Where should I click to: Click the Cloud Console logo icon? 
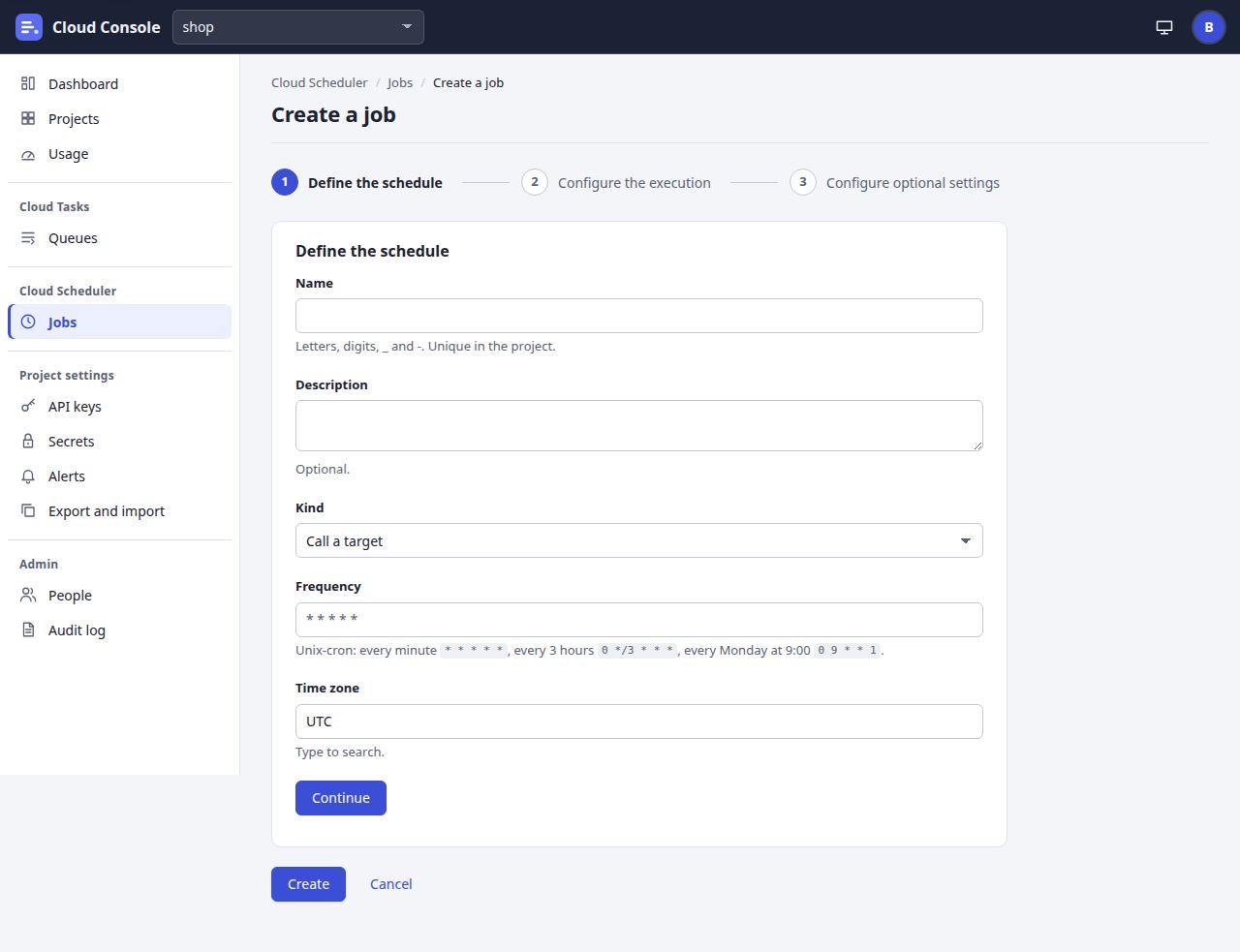point(29,27)
